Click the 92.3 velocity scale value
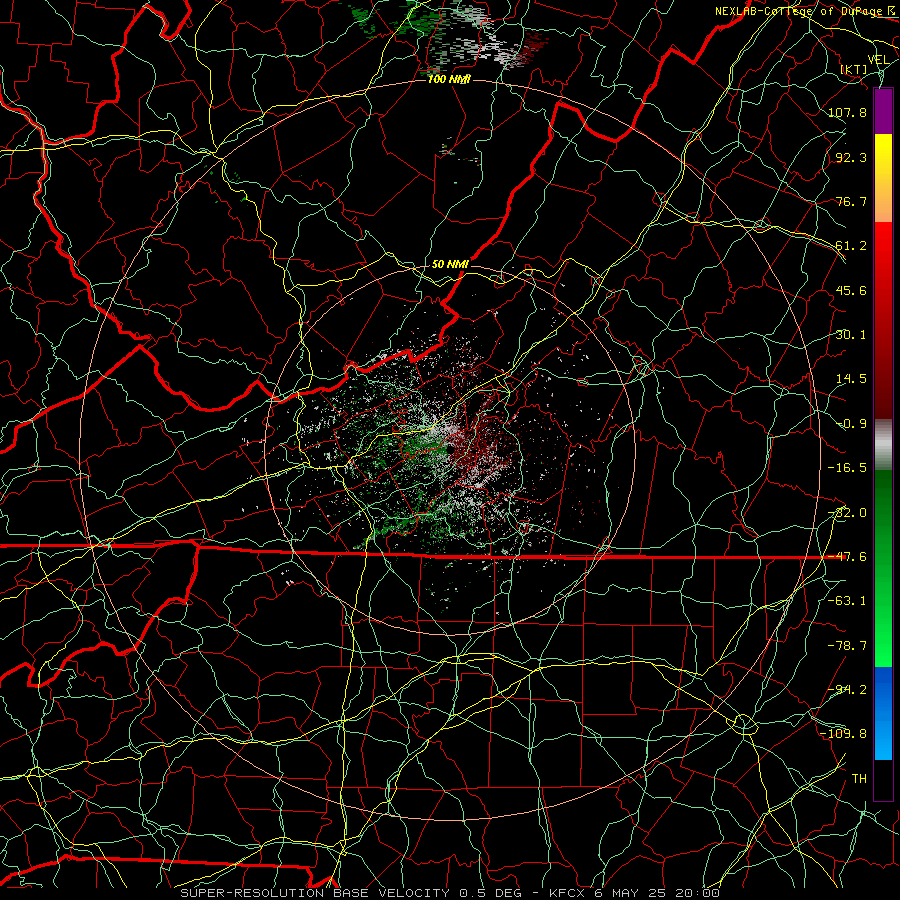 [851, 157]
